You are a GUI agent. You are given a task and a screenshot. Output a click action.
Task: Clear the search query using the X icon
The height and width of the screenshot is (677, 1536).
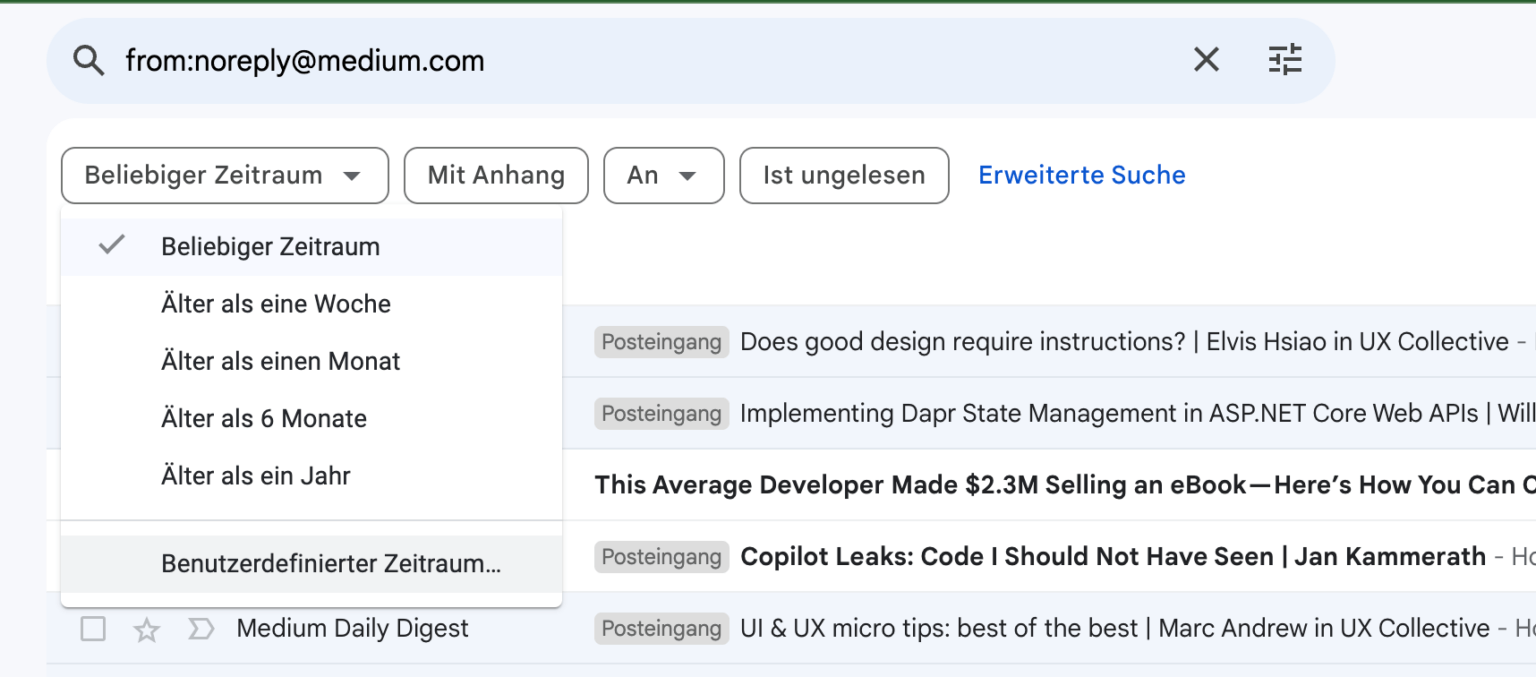pos(1206,60)
